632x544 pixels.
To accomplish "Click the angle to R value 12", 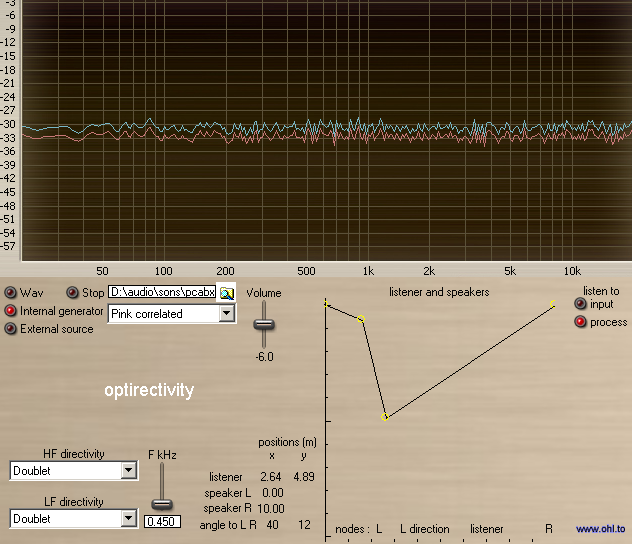I will point(304,525).
